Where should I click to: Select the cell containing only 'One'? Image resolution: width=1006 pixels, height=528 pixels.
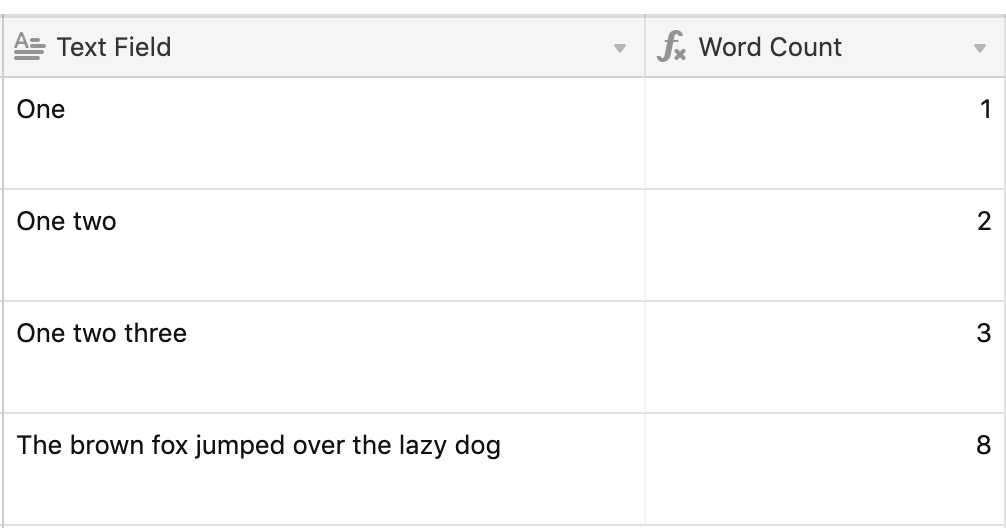(x=324, y=133)
